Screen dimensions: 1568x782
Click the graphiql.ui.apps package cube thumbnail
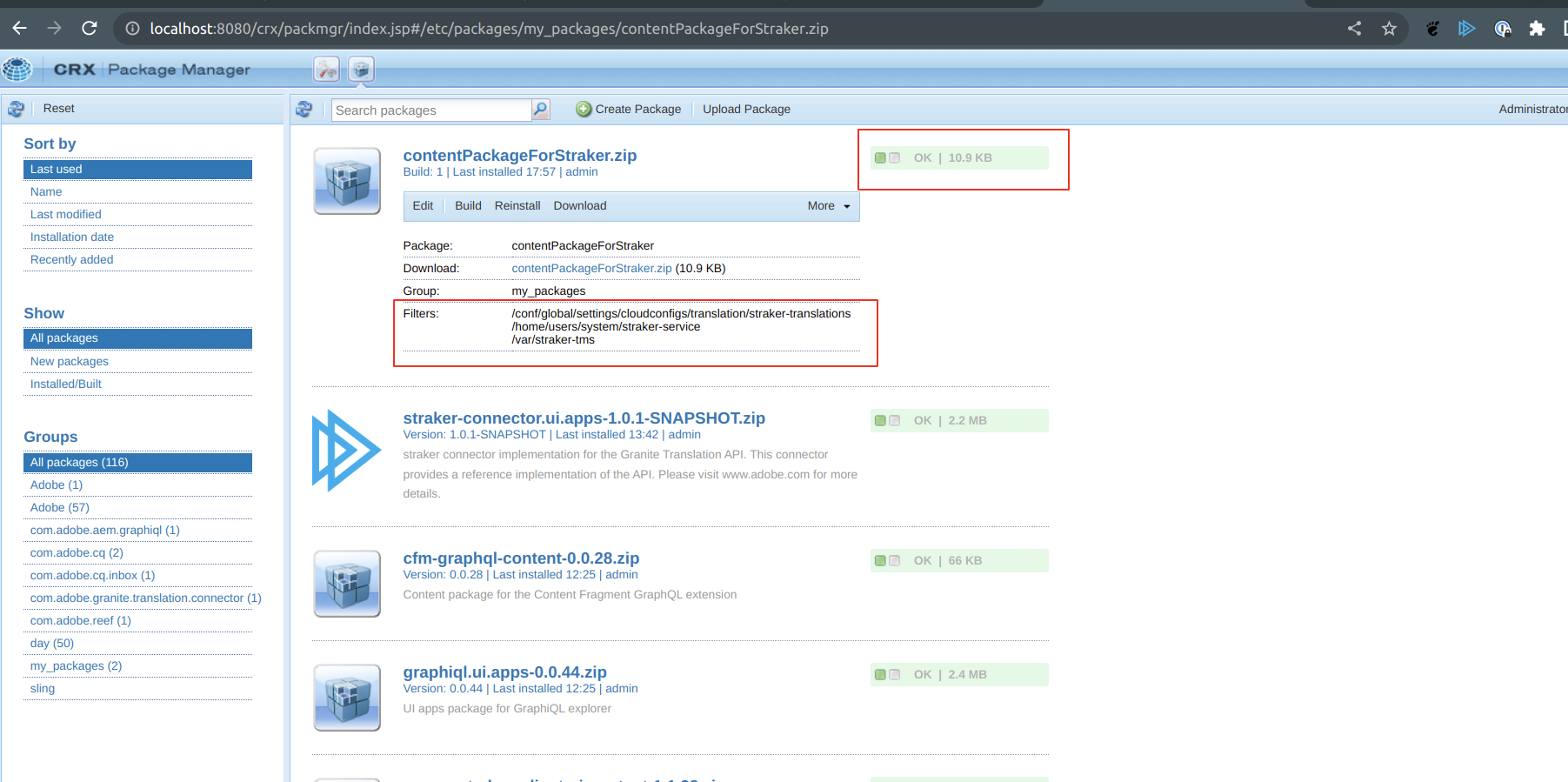[347, 698]
